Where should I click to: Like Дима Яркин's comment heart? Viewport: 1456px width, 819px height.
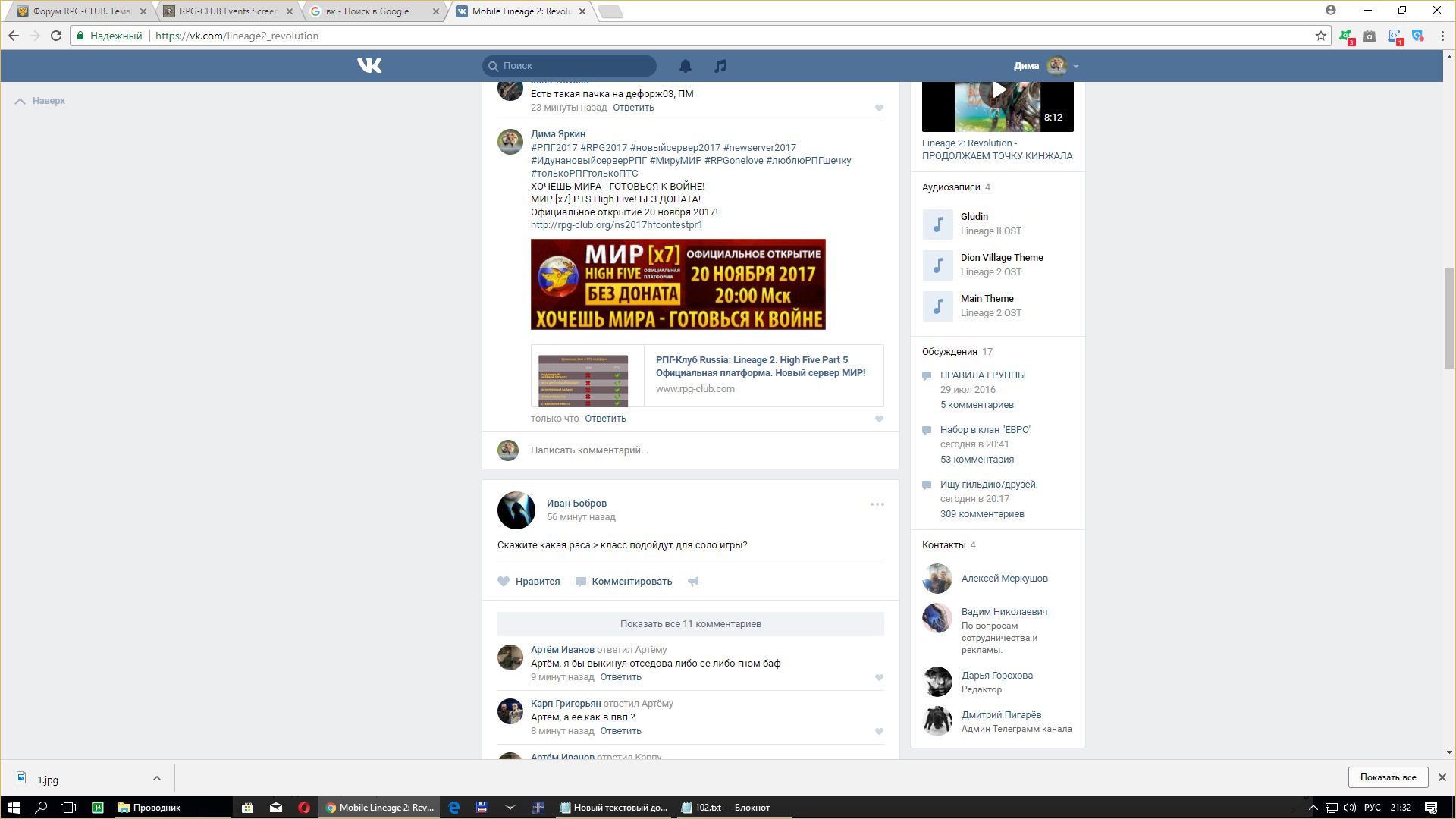pos(879,419)
